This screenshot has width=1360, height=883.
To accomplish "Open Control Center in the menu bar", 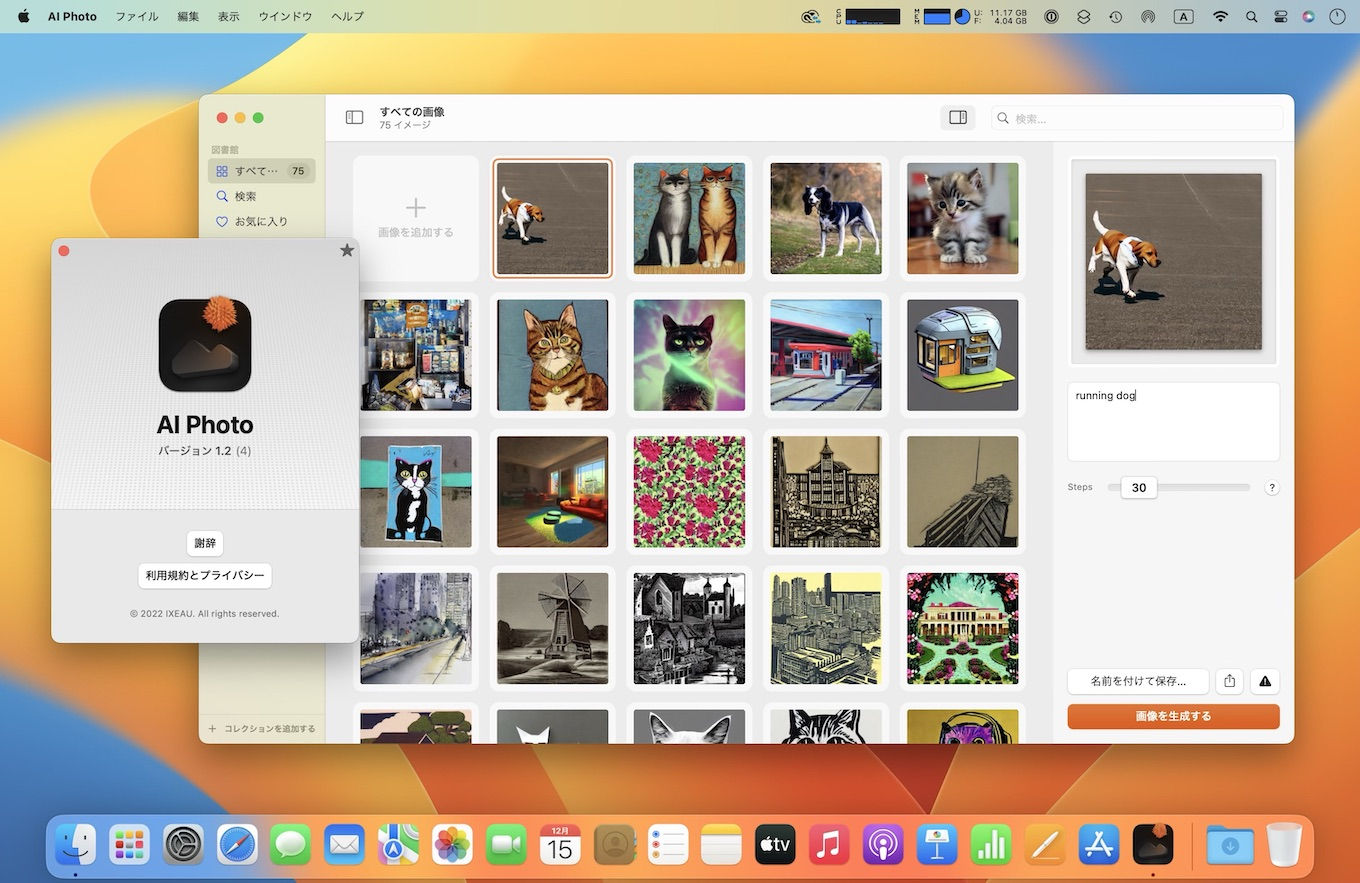I will [x=1281, y=17].
